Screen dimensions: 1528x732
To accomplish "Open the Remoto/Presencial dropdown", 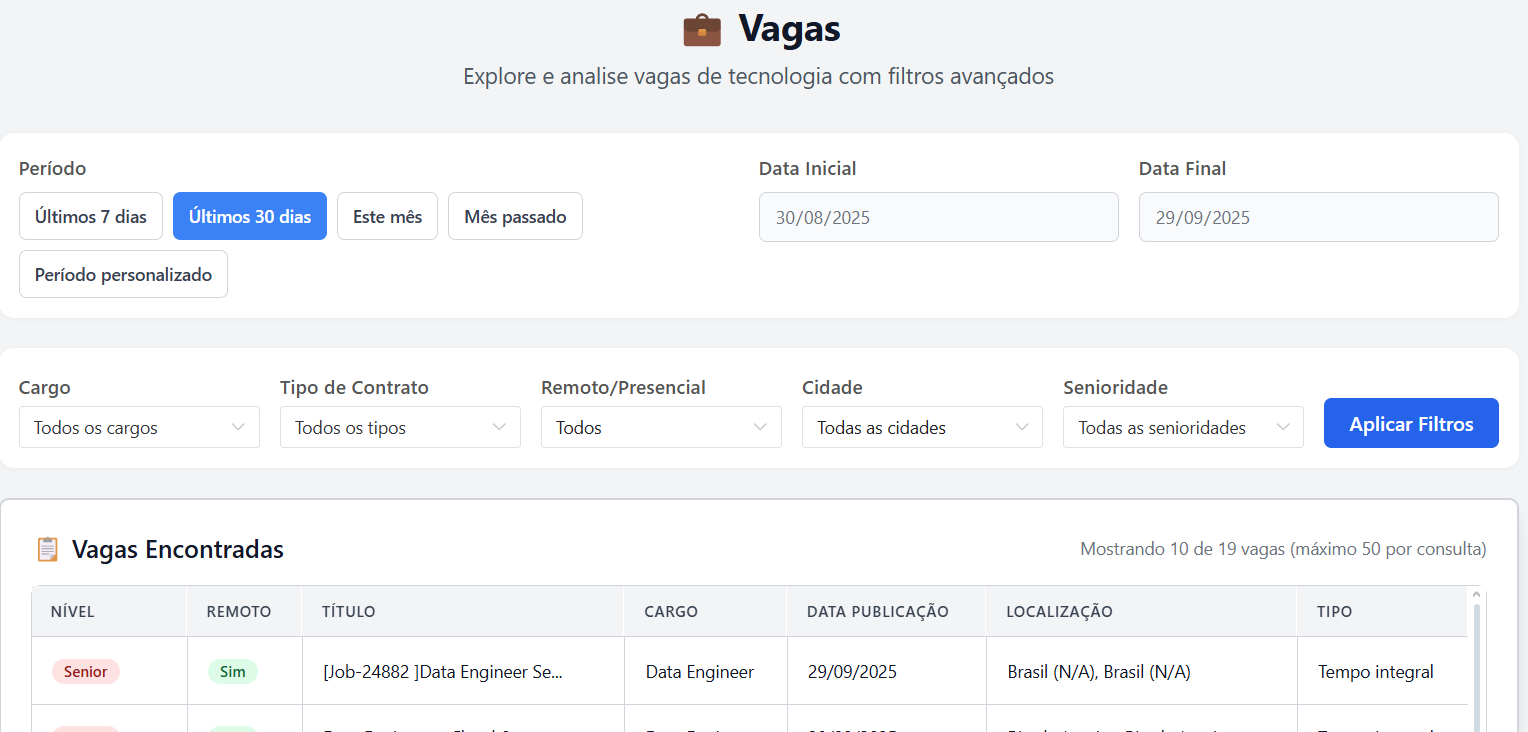I will pyautogui.click(x=661, y=427).
